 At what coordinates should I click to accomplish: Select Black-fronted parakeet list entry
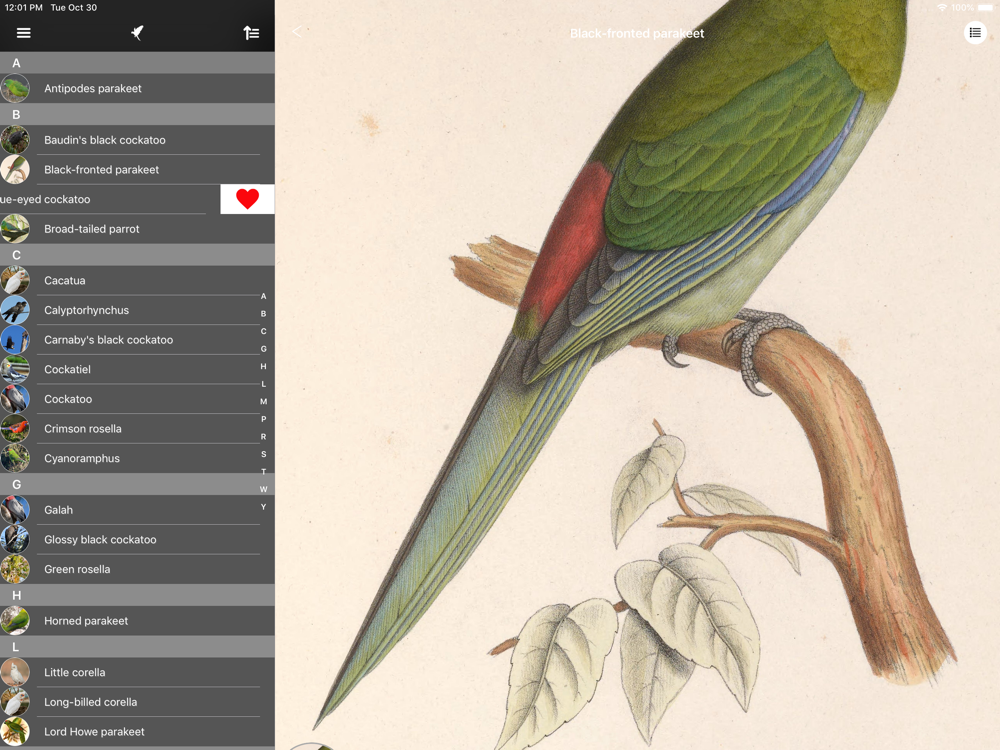[x=137, y=170]
